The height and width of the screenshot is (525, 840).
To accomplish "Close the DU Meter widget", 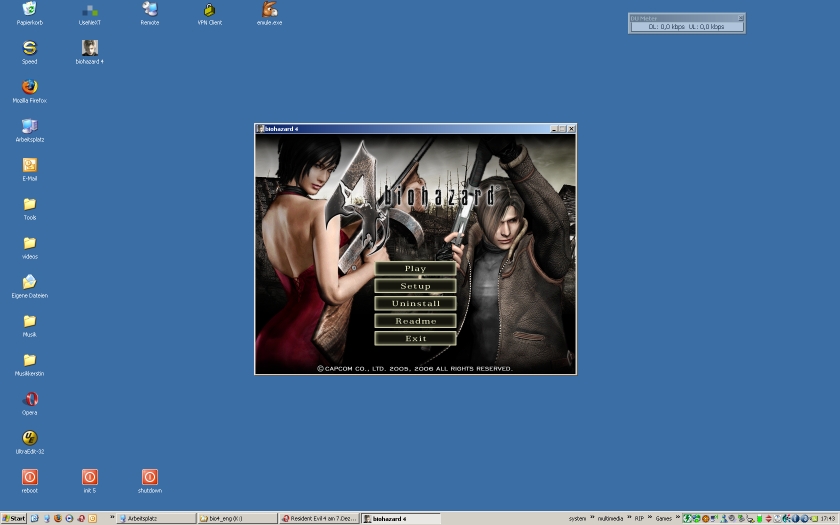I will coord(741,18).
